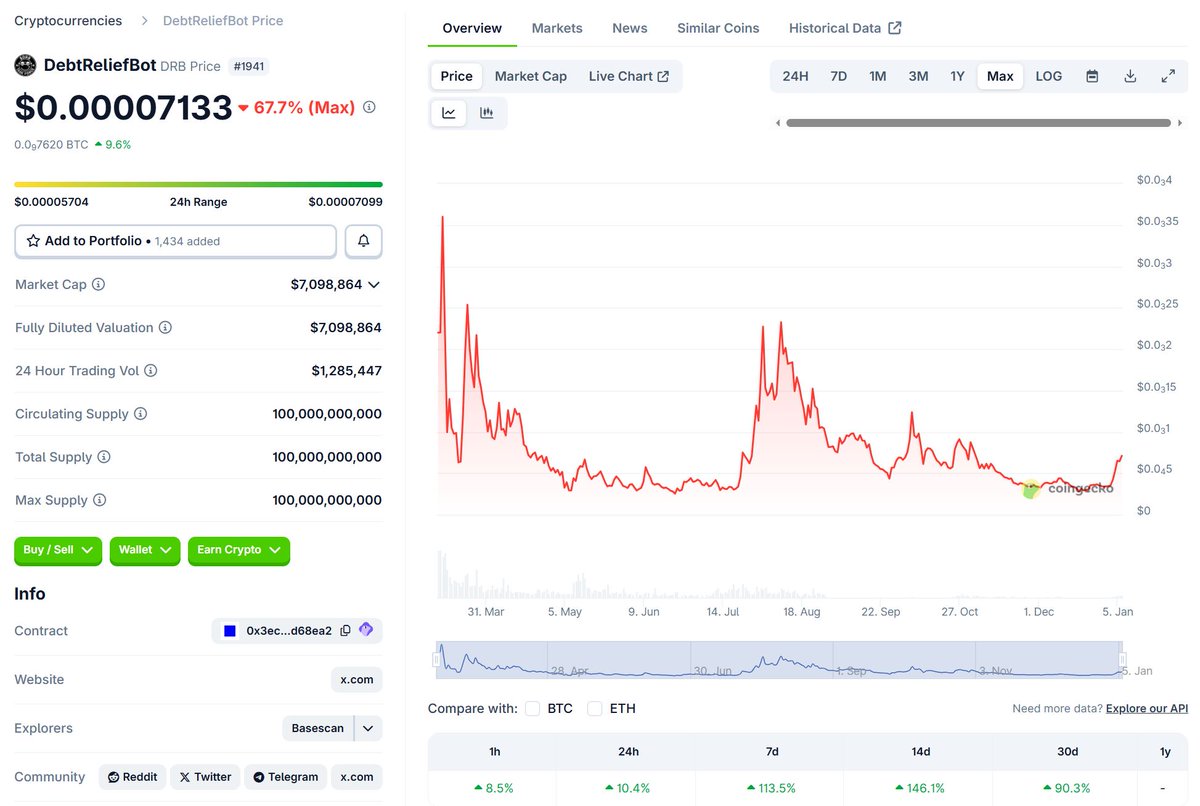Open the Wallet dropdown
This screenshot has width=1200, height=806.
coord(145,550)
